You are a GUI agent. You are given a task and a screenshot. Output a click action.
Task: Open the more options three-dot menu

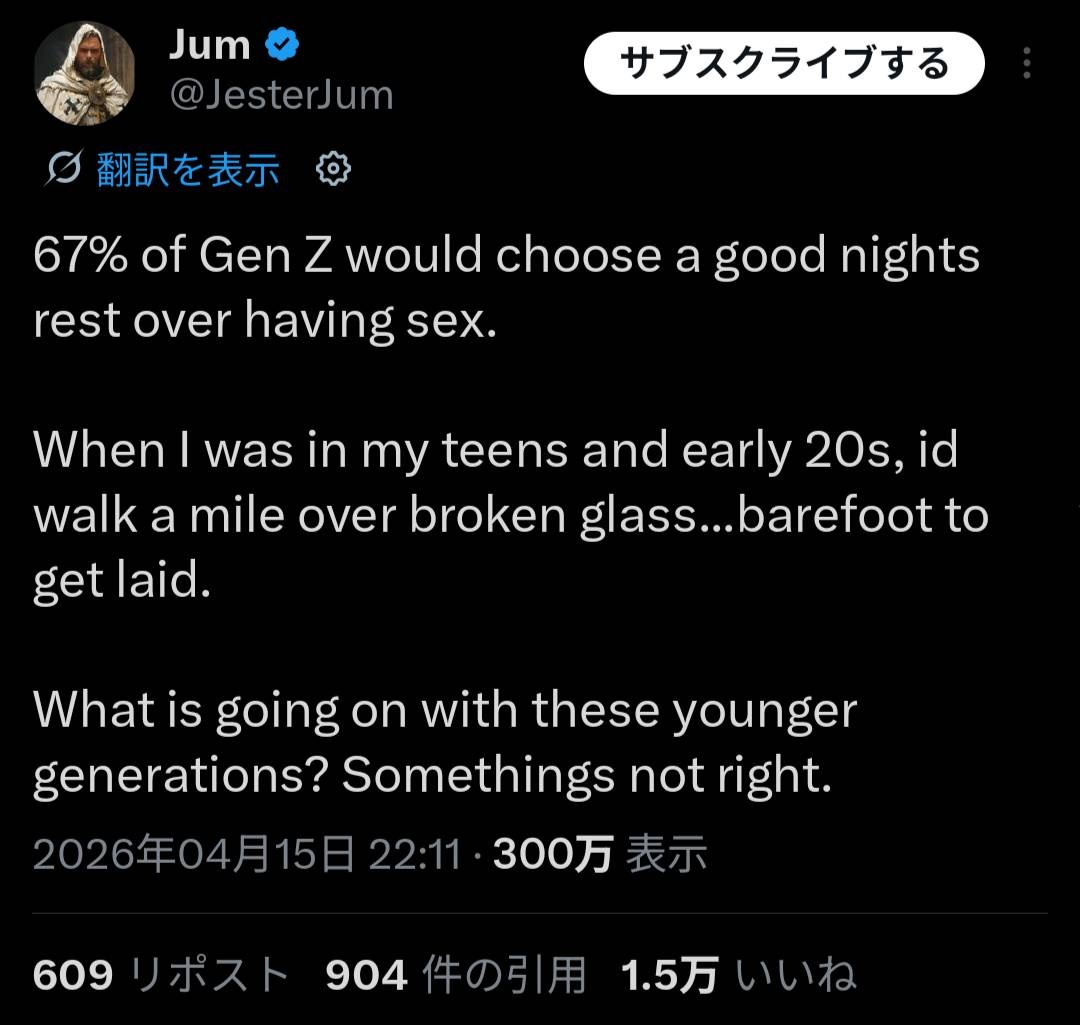(x=1026, y=63)
